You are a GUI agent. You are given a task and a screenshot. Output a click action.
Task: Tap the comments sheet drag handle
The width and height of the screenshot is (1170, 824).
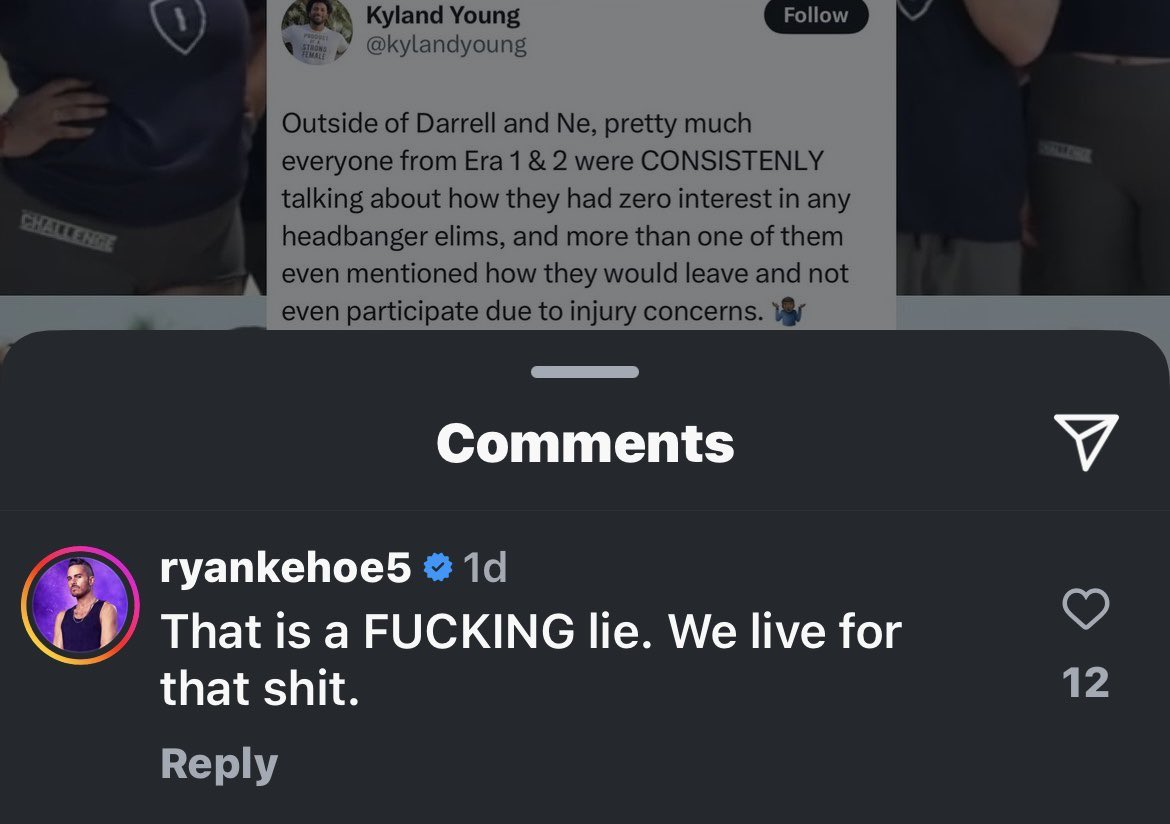(x=585, y=372)
